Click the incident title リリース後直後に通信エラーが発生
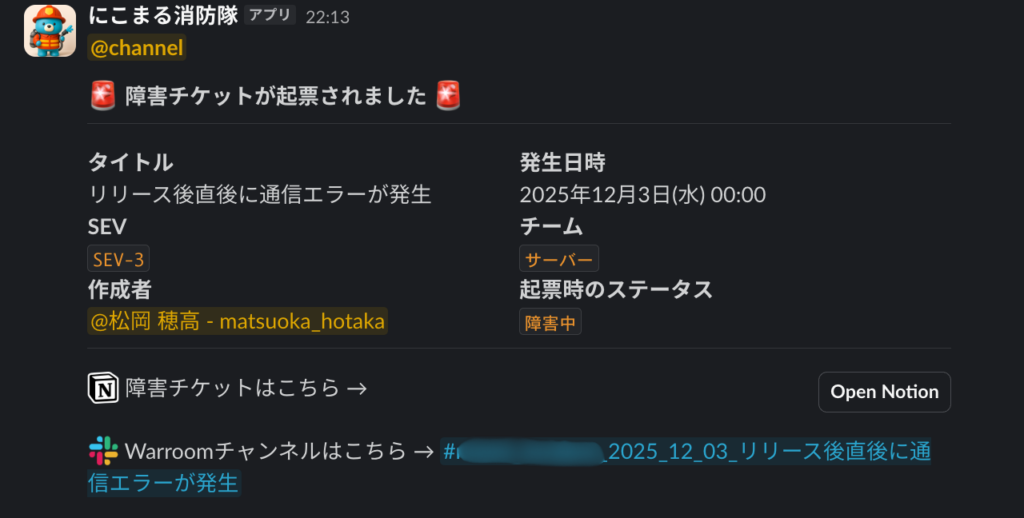 pos(260,194)
